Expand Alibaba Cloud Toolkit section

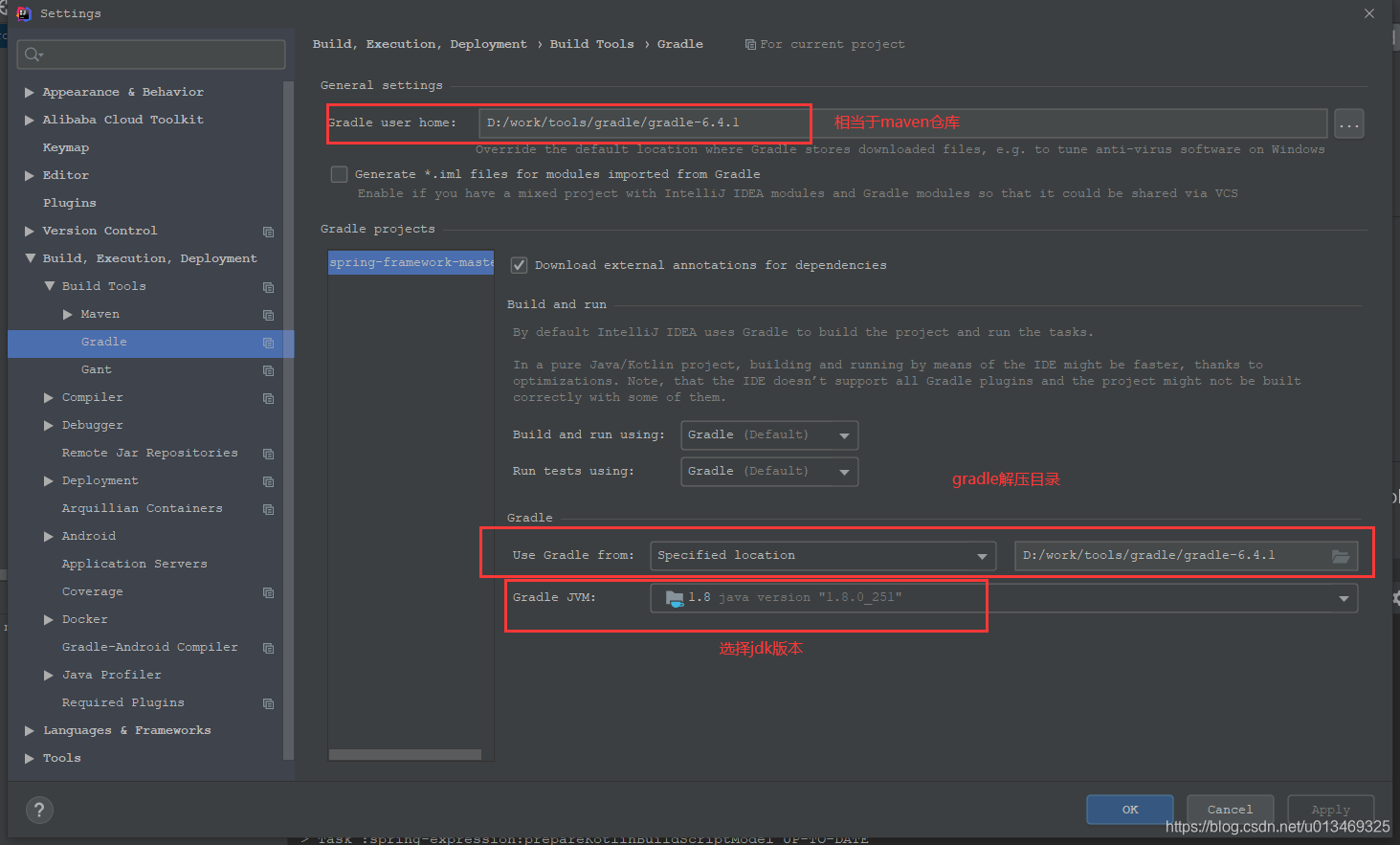click(x=30, y=121)
